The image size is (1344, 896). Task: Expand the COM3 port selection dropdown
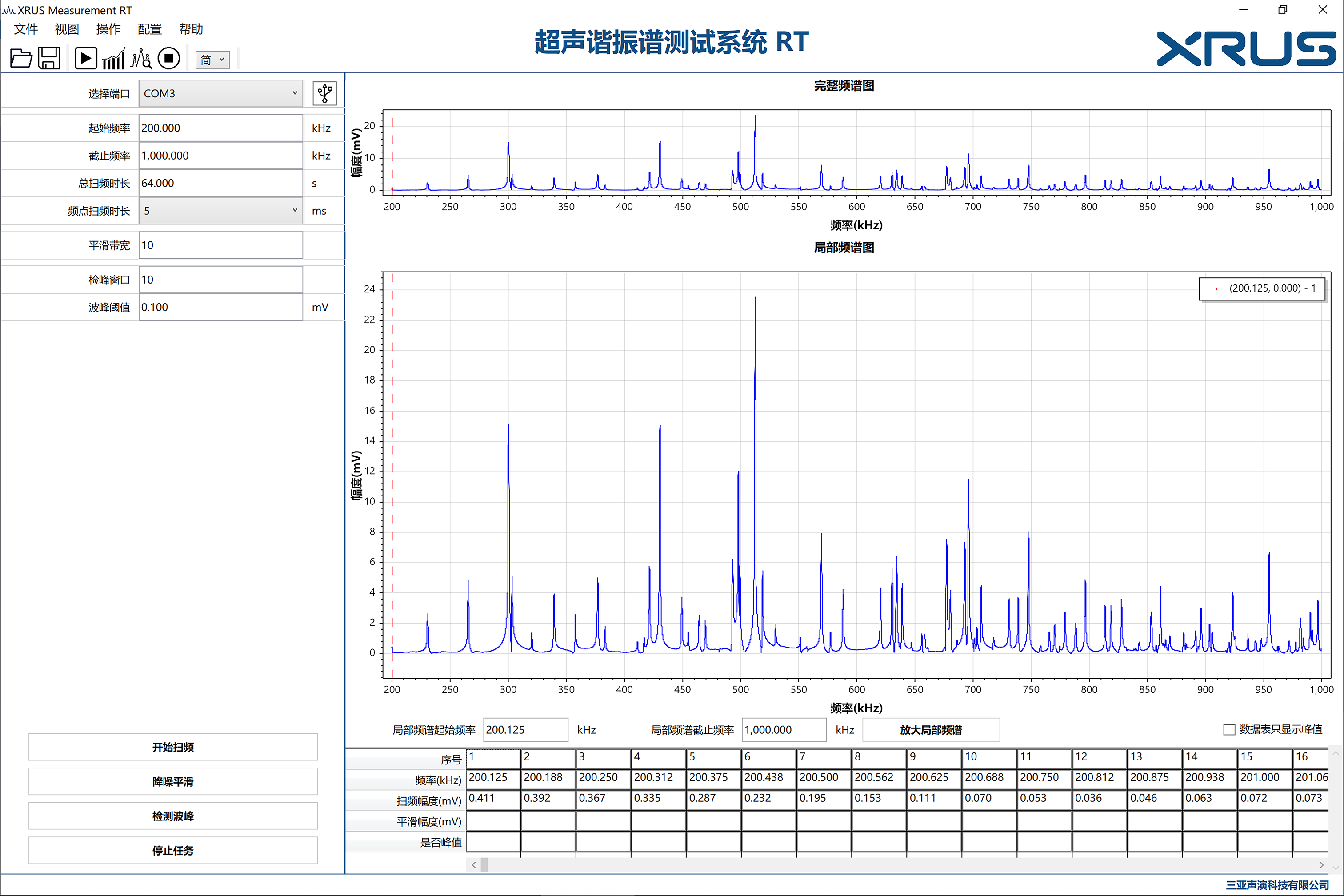tap(220, 93)
